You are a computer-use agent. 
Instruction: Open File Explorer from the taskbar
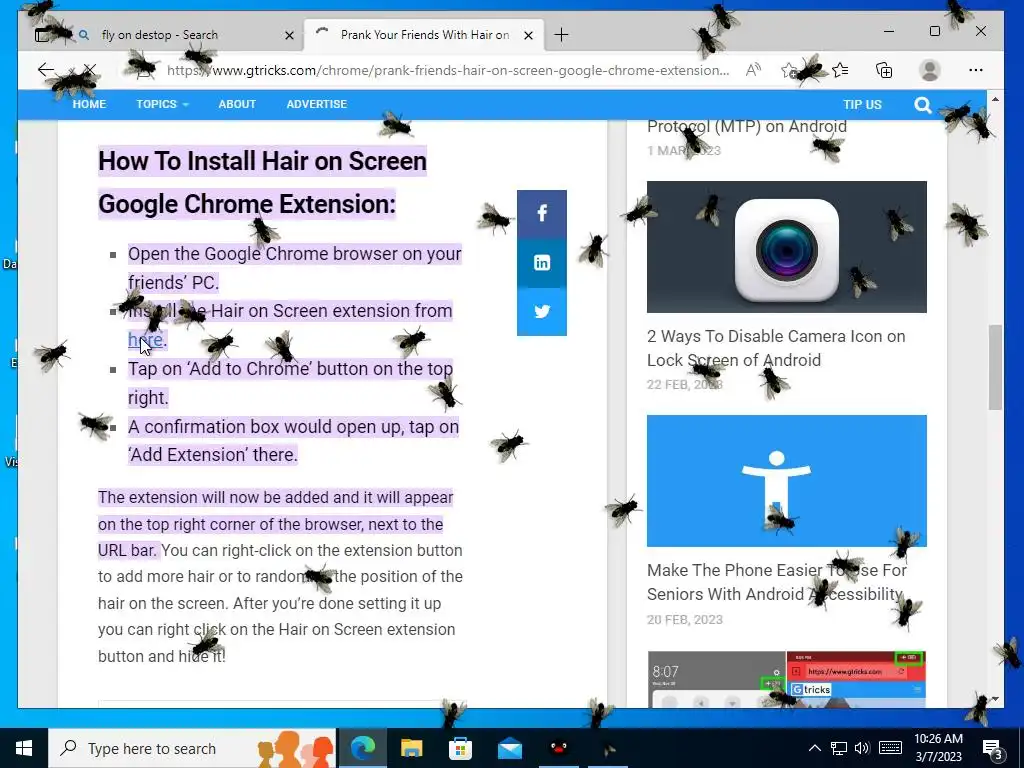[411, 748]
